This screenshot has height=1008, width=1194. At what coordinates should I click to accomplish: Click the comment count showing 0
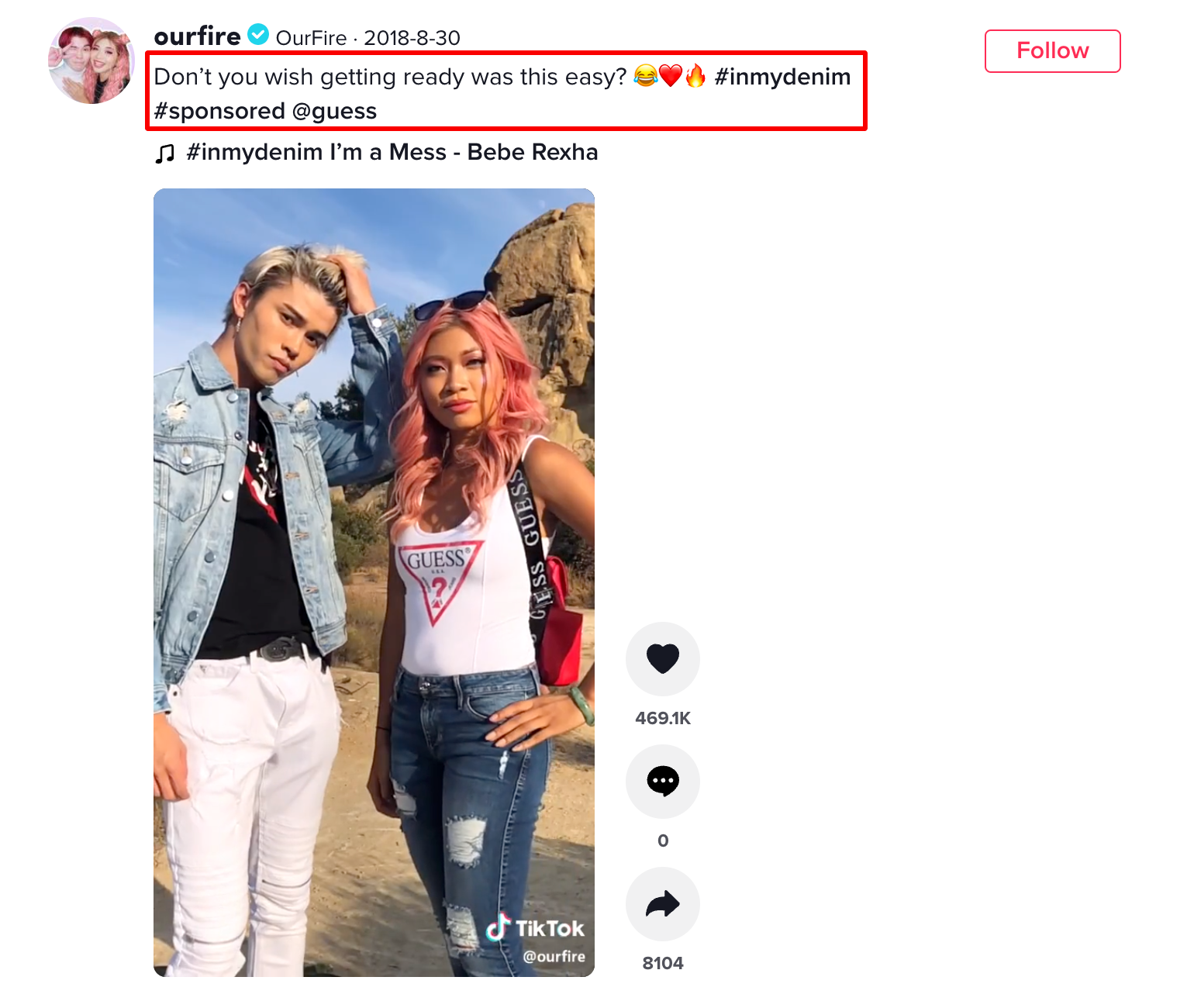pyautogui.click(x=662, y=841)
